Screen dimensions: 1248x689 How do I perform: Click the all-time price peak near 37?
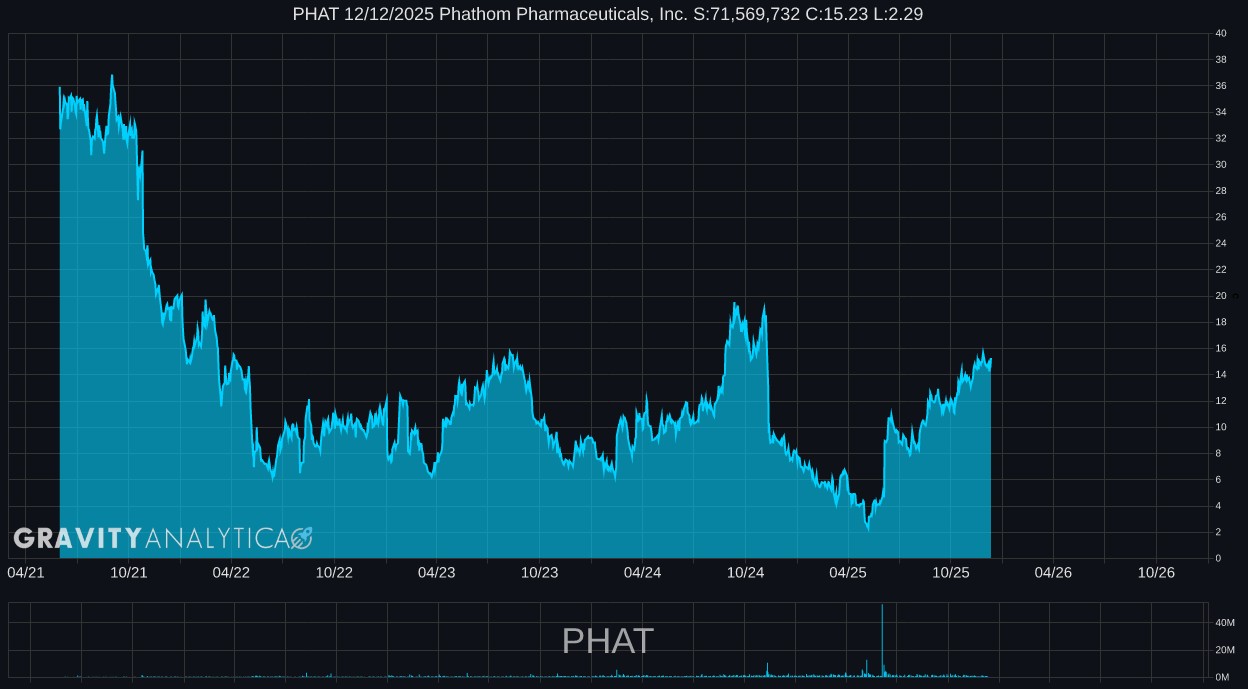click(111, 76)
